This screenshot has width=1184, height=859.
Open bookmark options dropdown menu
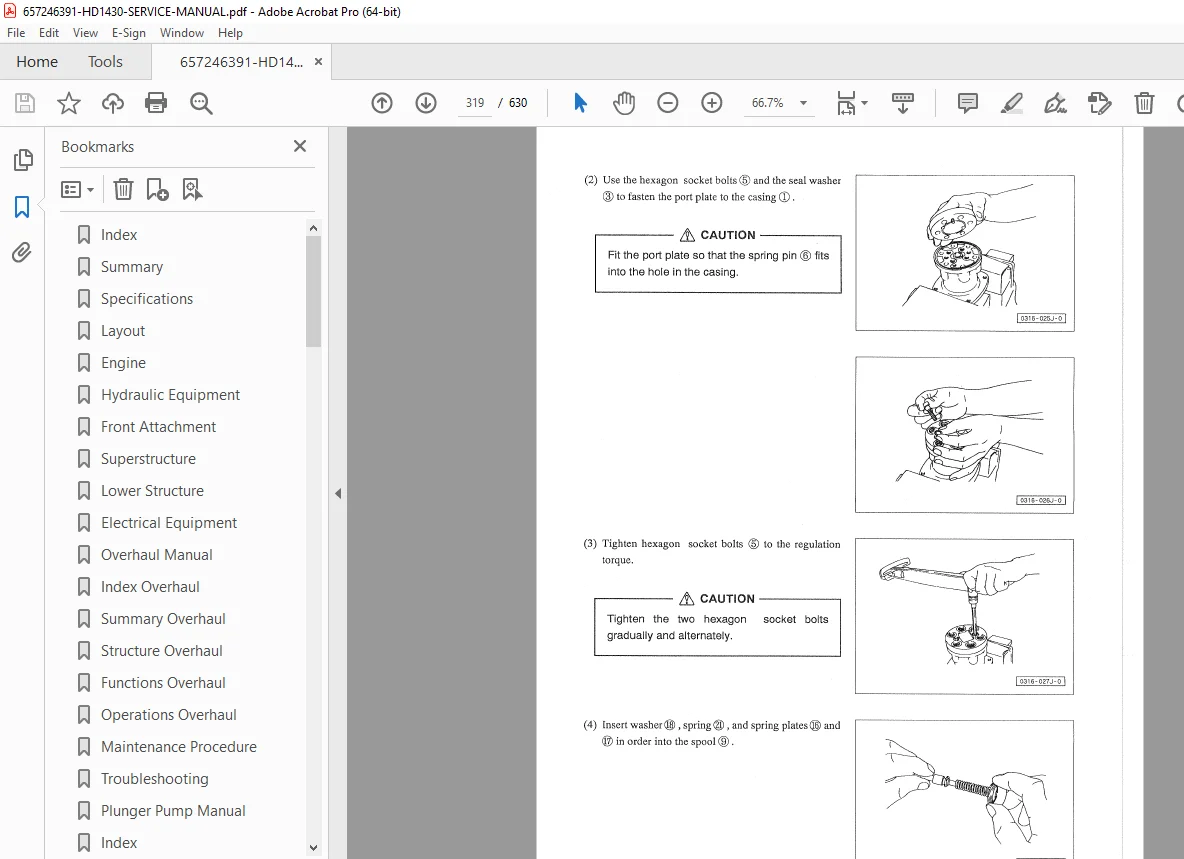coord(77,189)
